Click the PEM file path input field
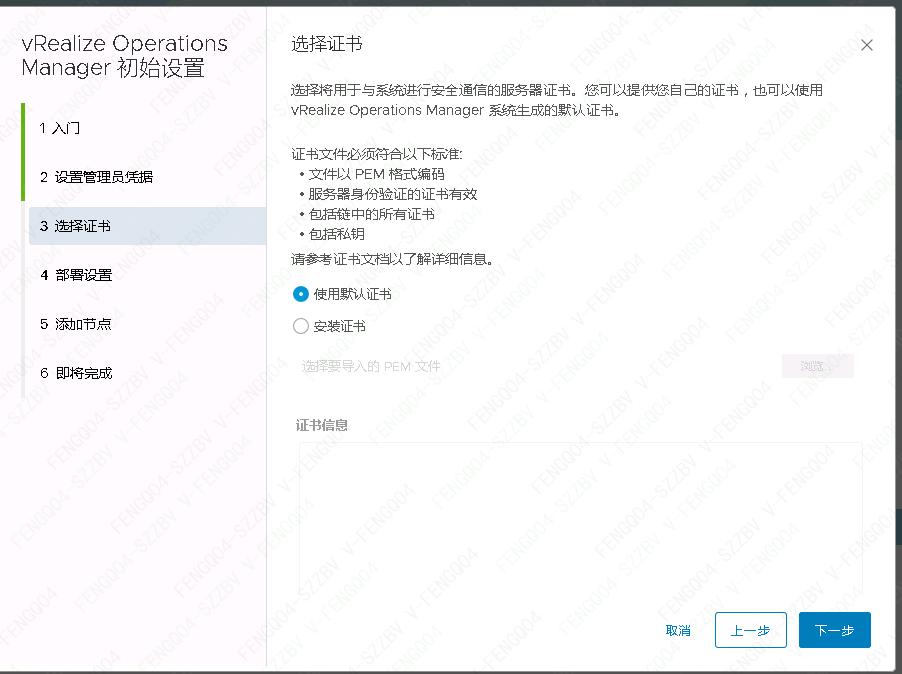This screenshot has height=674, width=902. pyautogui.click(x=535, y=366)
